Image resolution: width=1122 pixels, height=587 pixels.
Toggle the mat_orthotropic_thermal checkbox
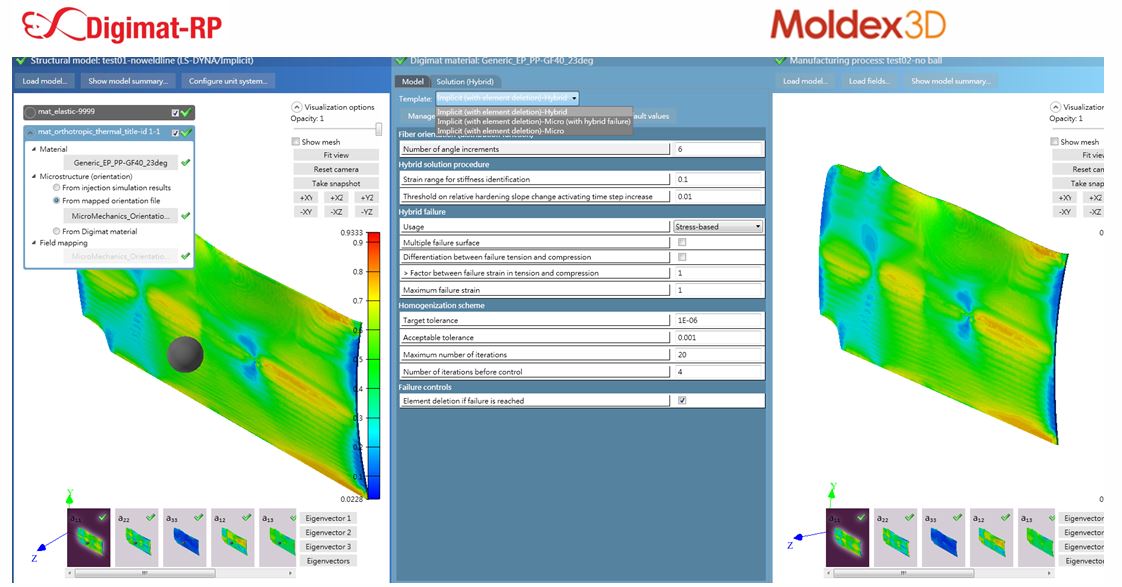(x=175, y=132)
